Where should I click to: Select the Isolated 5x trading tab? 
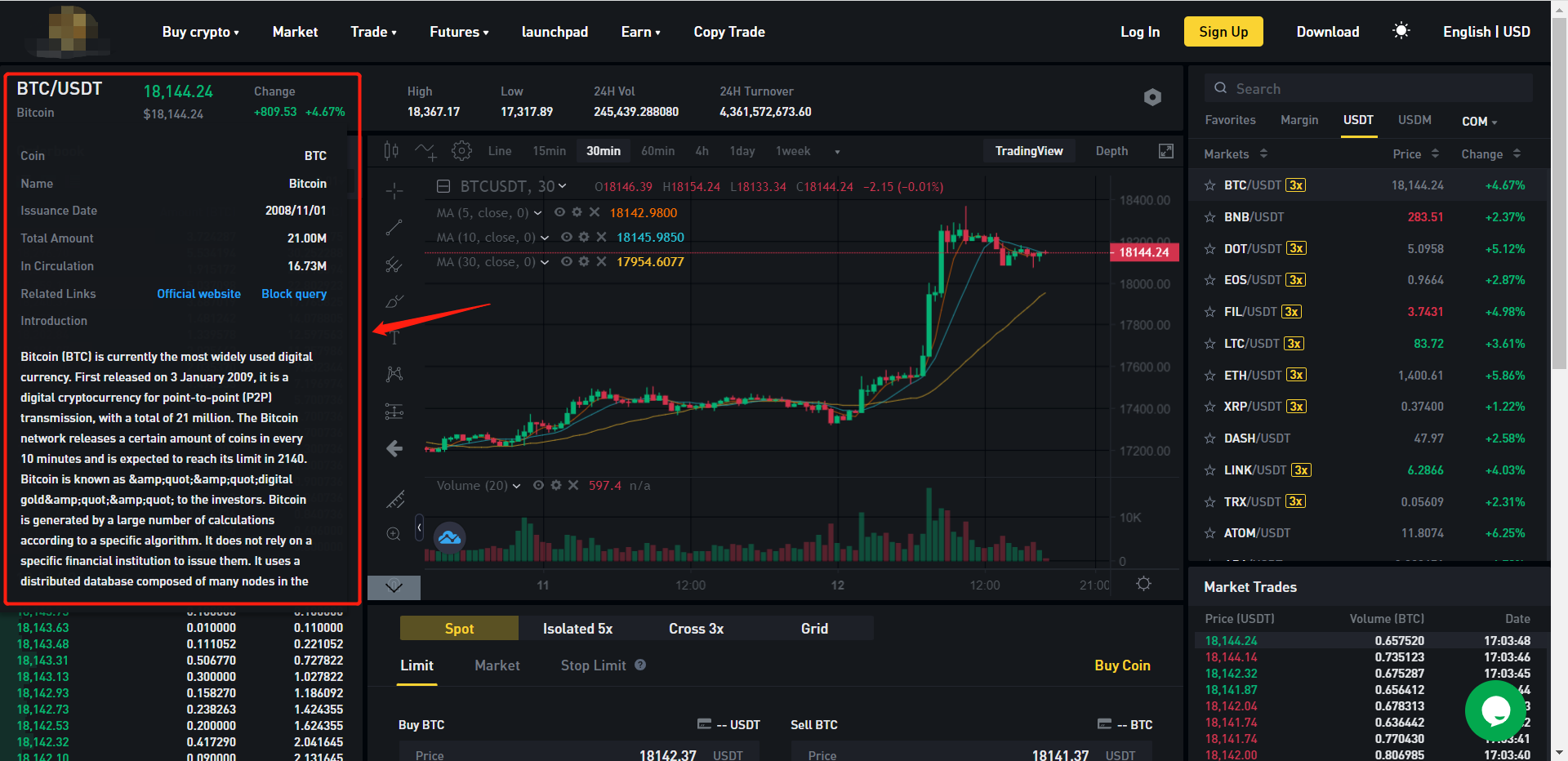577,628
